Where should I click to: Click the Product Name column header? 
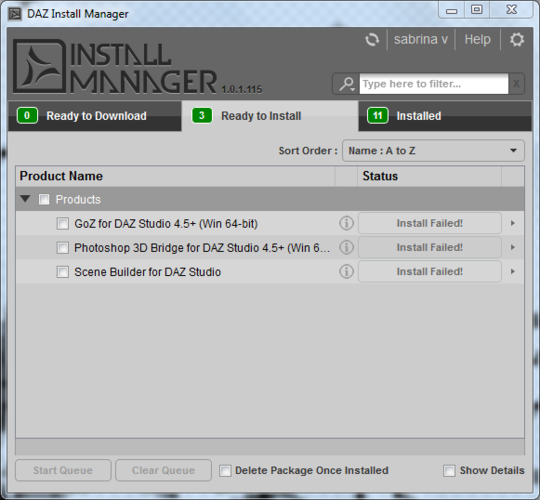tap(175, 176)
